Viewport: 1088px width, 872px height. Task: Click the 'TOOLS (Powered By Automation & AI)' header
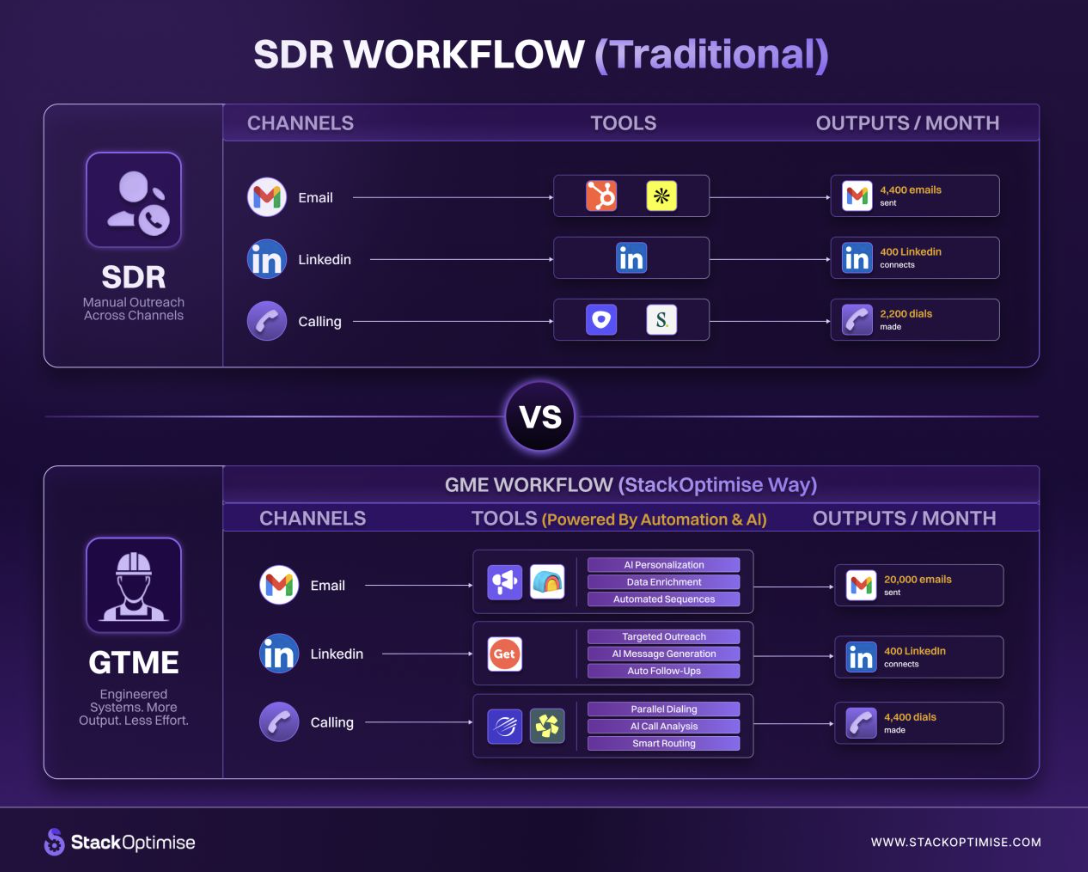(619, 519)
